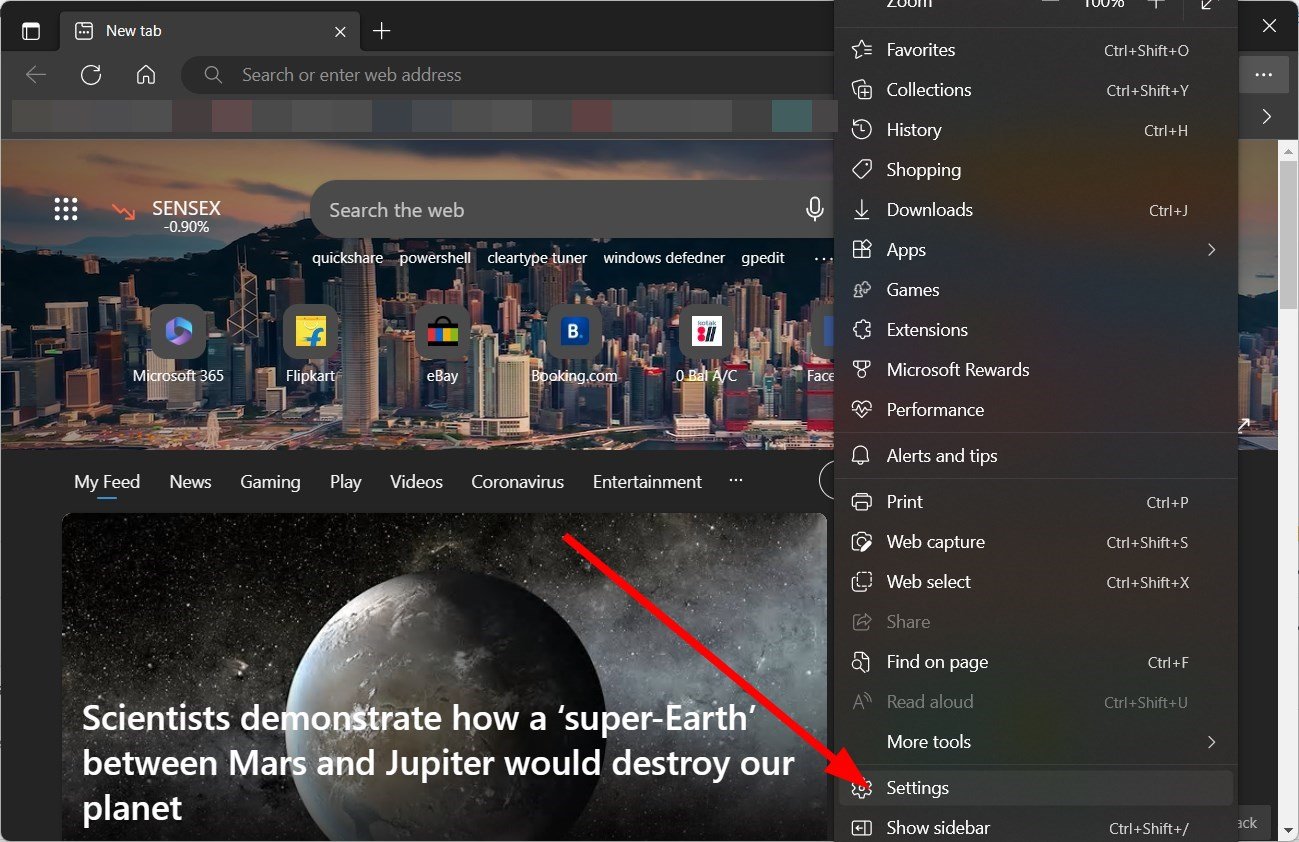Close the New tab tab
Viewport: 1299px width, 842px height.
coord(340,31)
